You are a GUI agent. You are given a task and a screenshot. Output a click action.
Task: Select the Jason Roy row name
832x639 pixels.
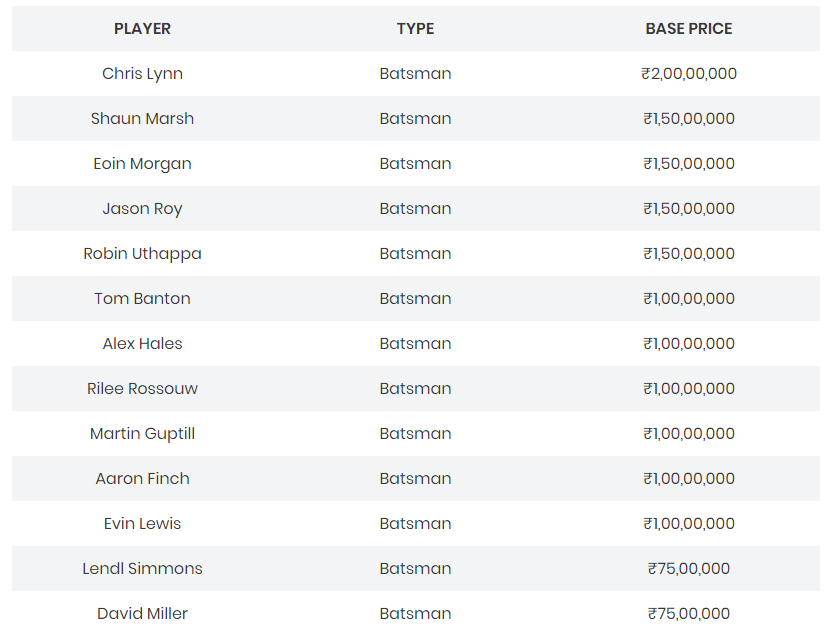pyautogui.click(x=142, y=209)
